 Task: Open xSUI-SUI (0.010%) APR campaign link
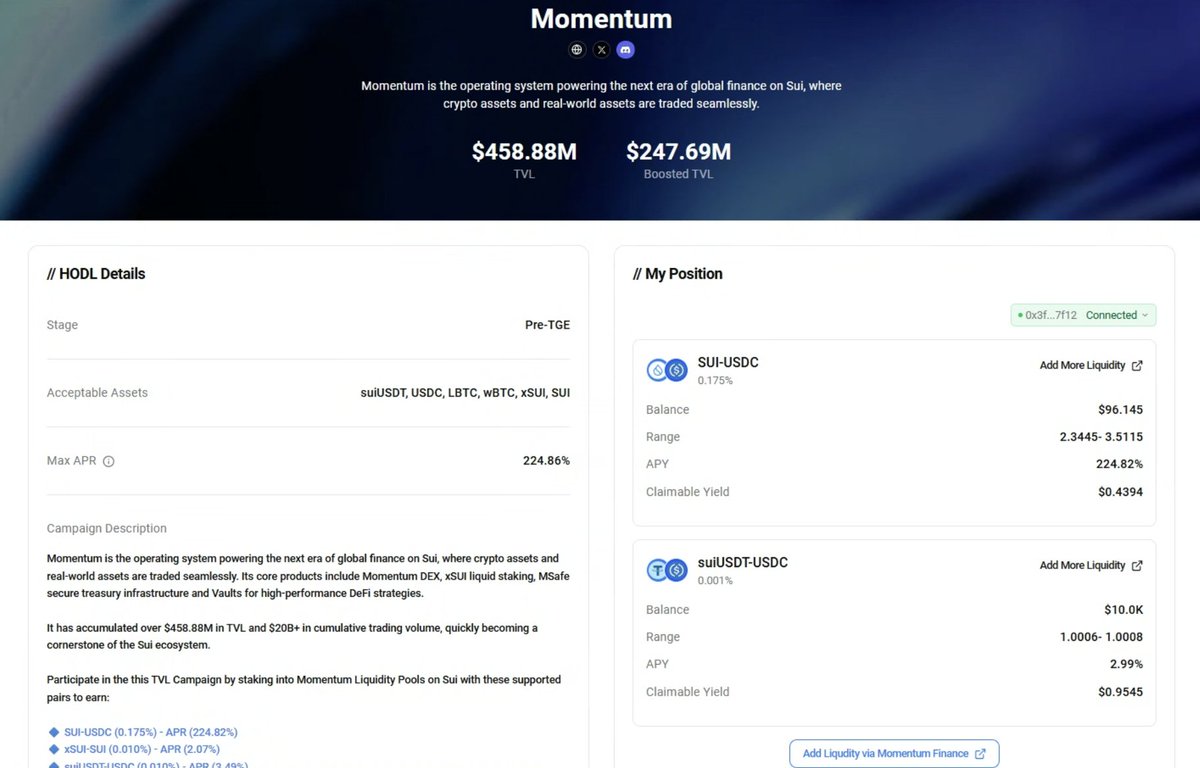[142, 749]
